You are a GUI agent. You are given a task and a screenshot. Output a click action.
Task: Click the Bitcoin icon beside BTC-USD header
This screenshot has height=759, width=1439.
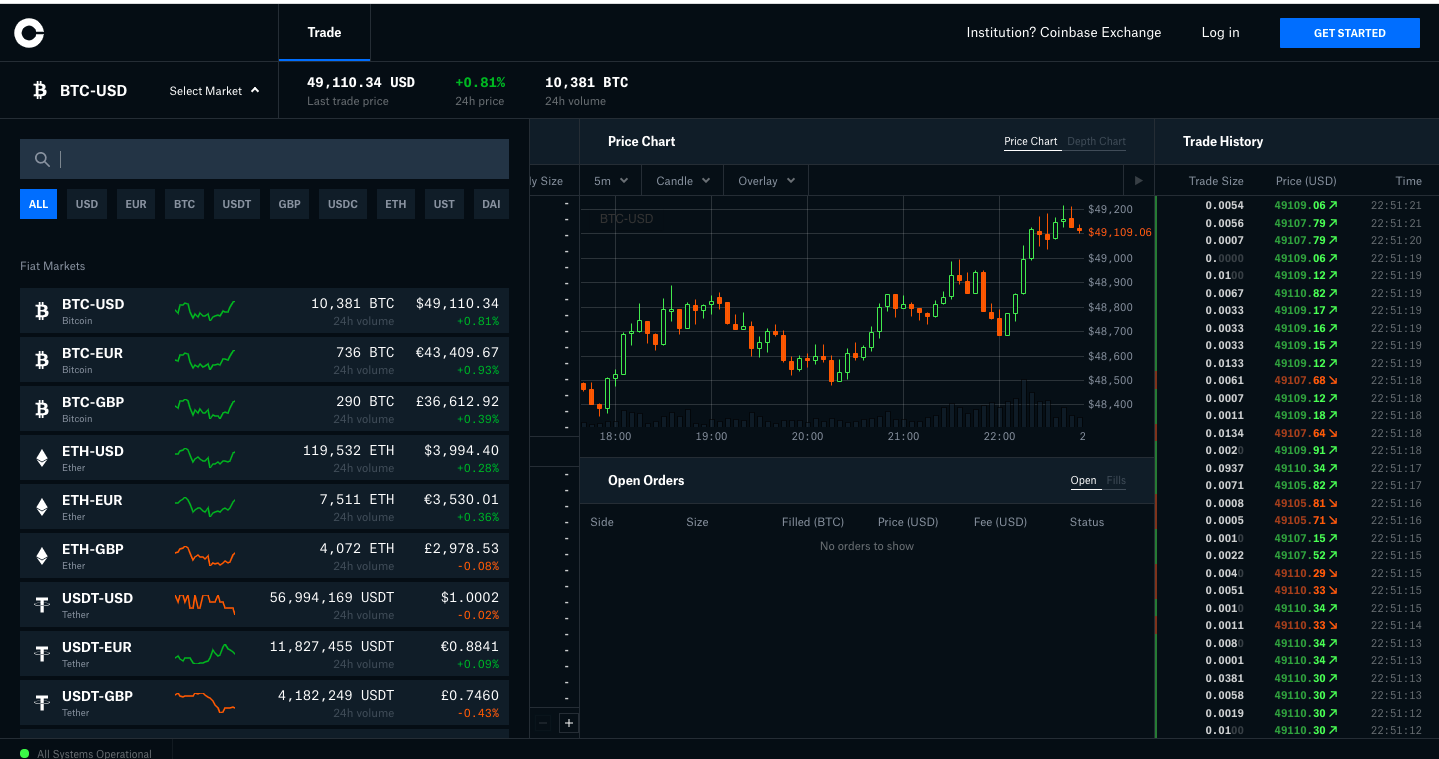coord(40,91)
